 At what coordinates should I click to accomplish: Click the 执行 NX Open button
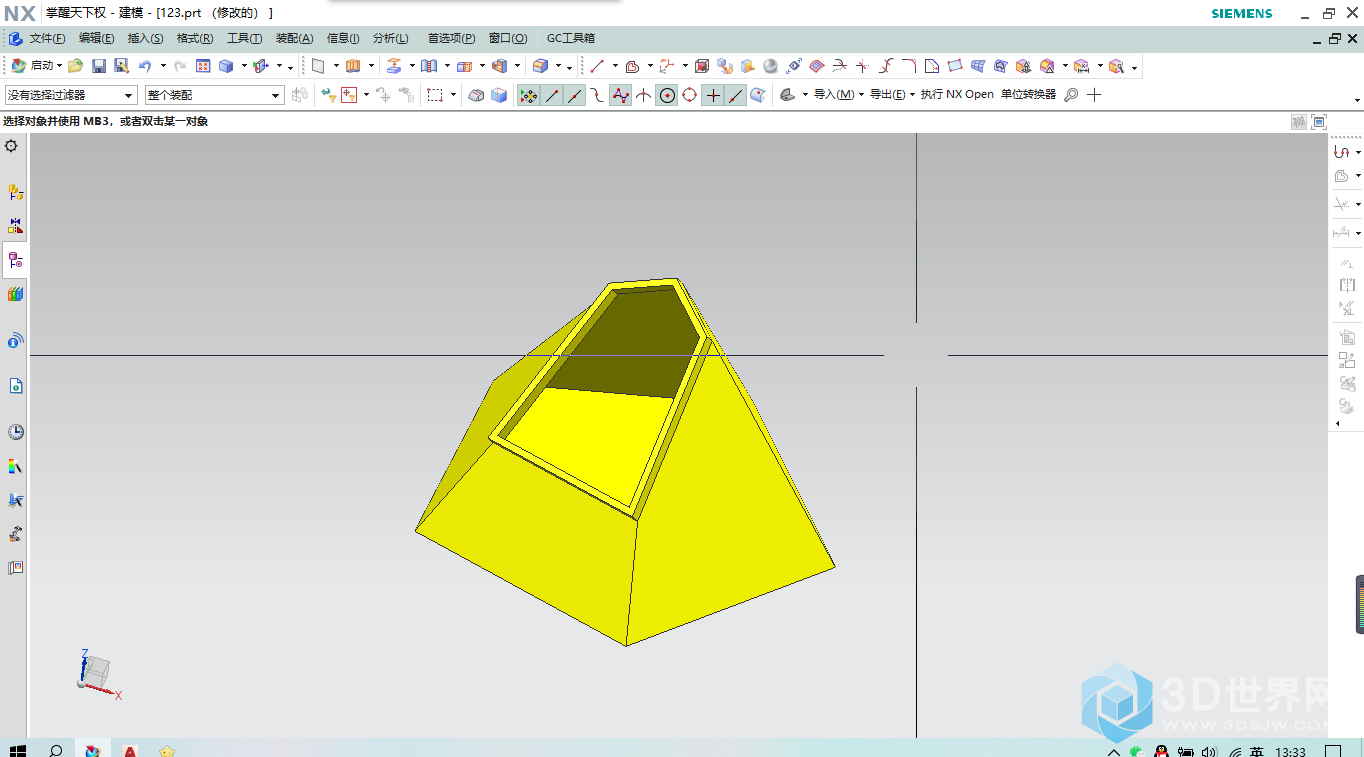957,95
